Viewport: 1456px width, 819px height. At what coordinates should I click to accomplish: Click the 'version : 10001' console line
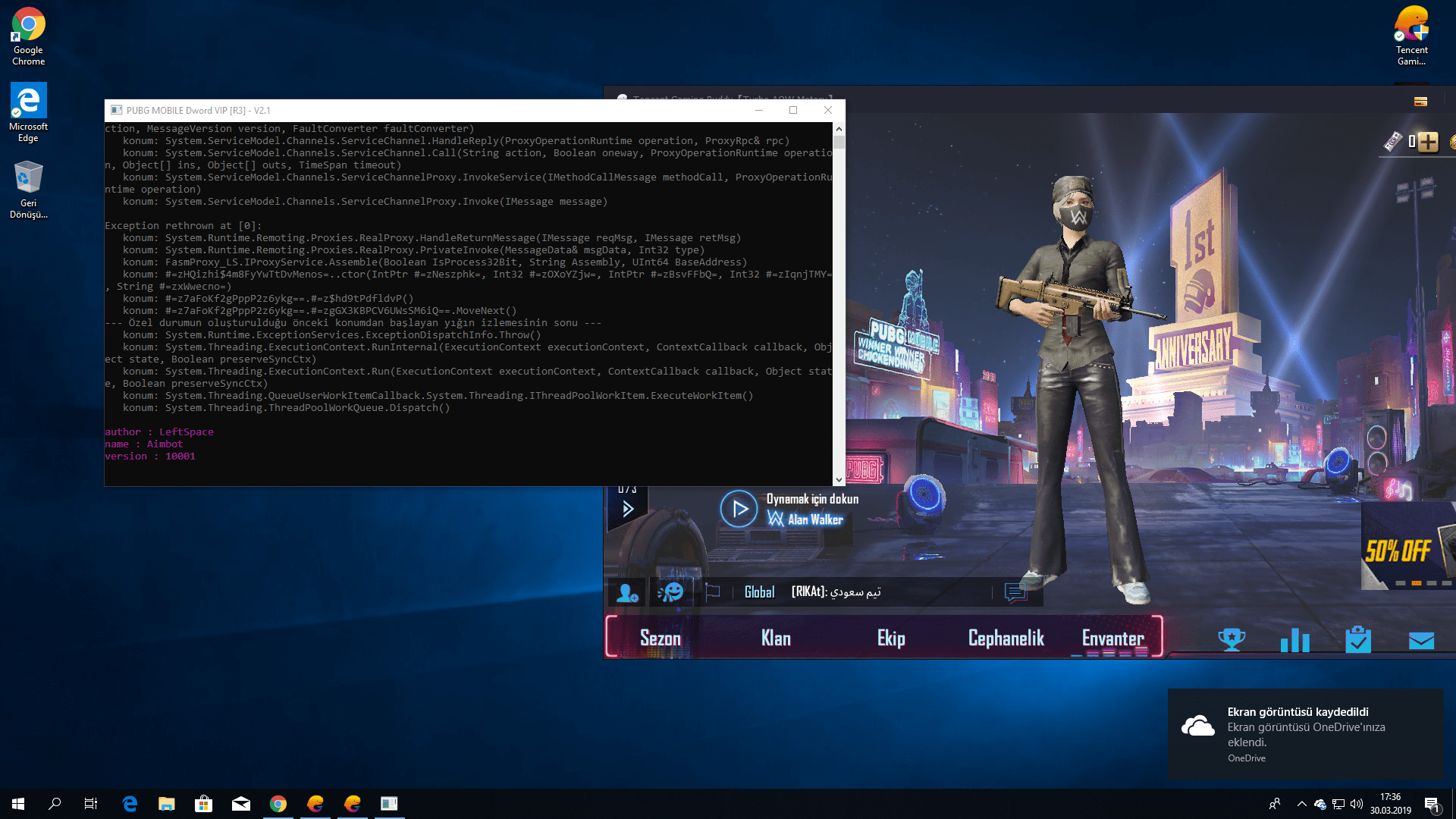[x=150, y=457]
